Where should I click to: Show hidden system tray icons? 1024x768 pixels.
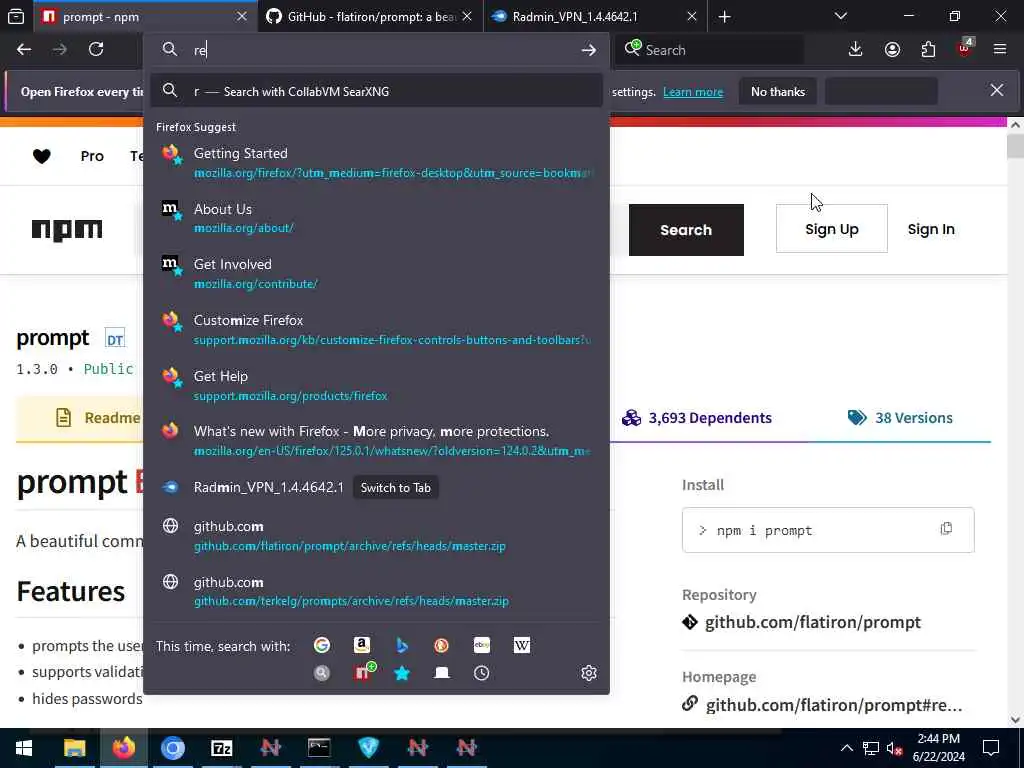coord(846,748)
